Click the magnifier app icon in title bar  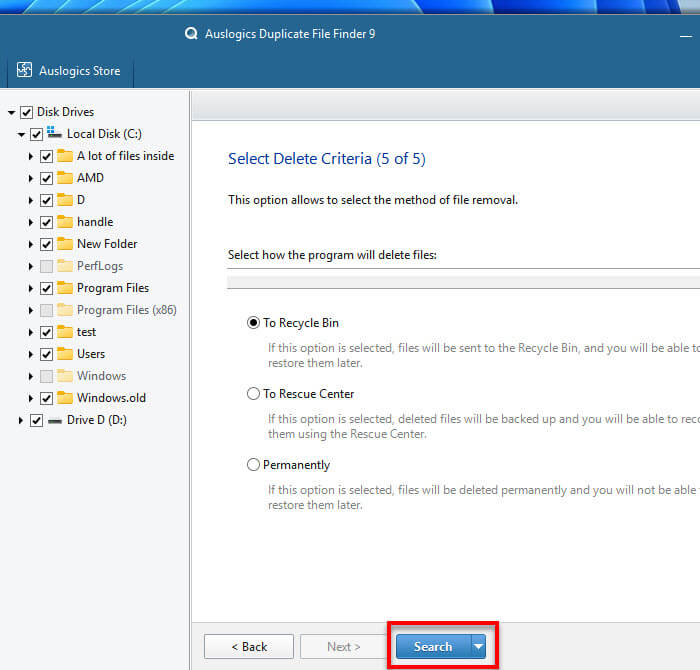[192, 33]
